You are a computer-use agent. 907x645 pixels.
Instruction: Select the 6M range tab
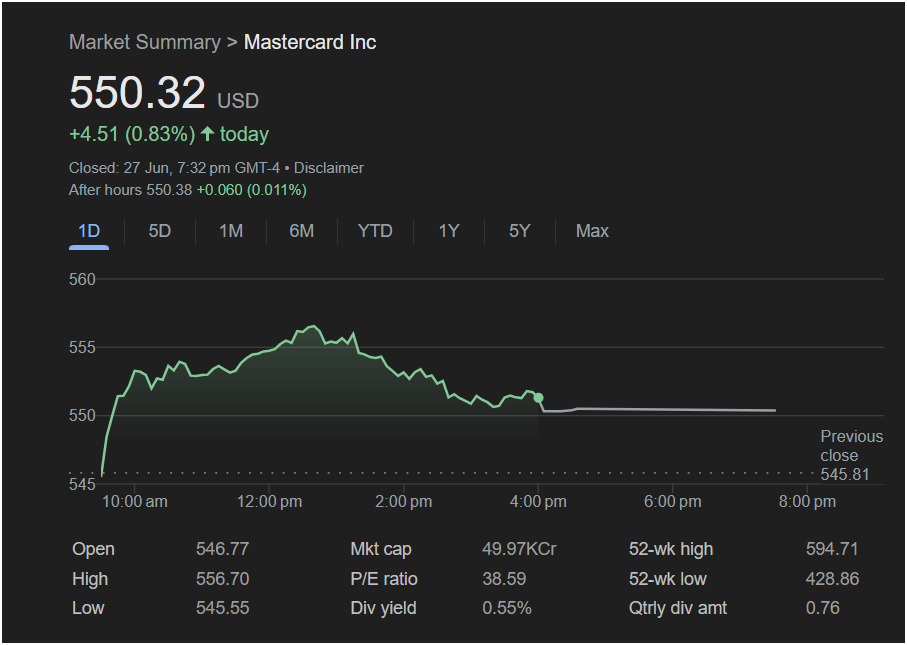click(301, 231)
